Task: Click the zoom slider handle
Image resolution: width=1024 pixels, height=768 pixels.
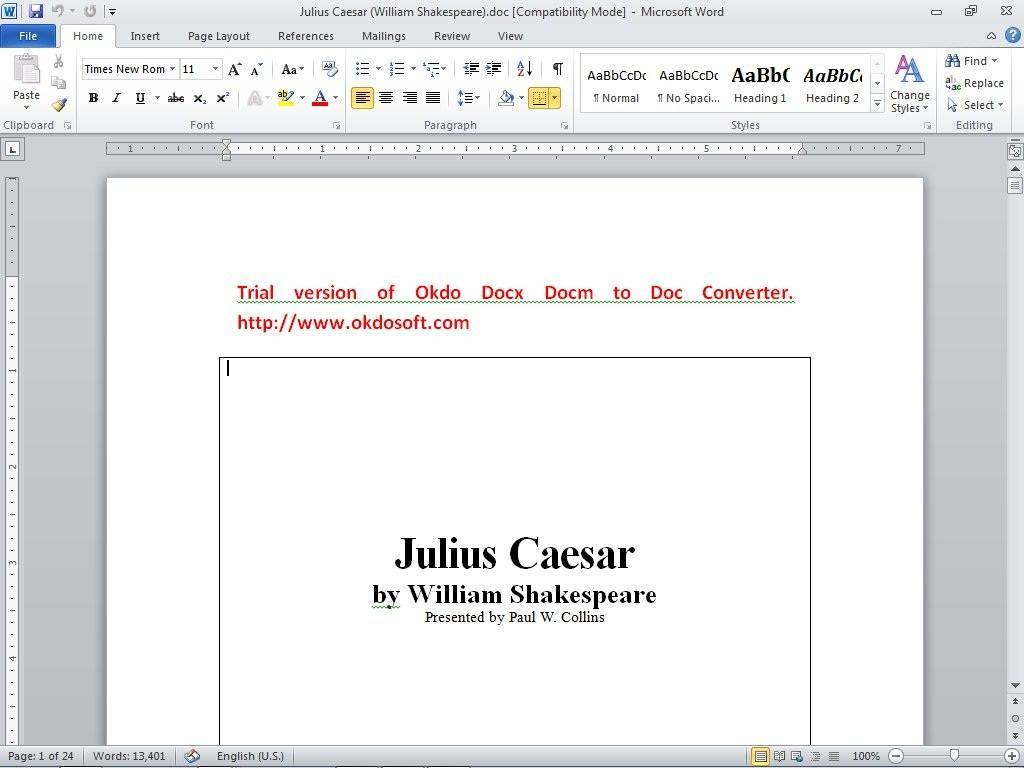Action: (x=954, y=756)
